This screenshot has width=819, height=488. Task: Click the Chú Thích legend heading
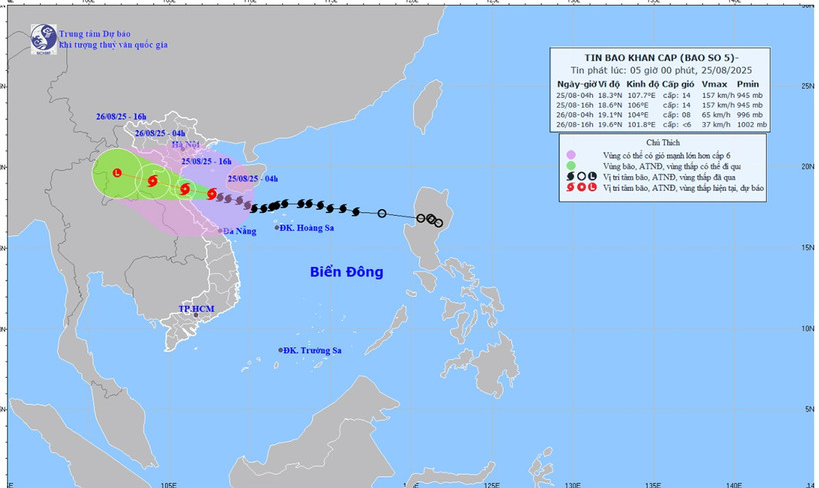click(x=663, y=142)
